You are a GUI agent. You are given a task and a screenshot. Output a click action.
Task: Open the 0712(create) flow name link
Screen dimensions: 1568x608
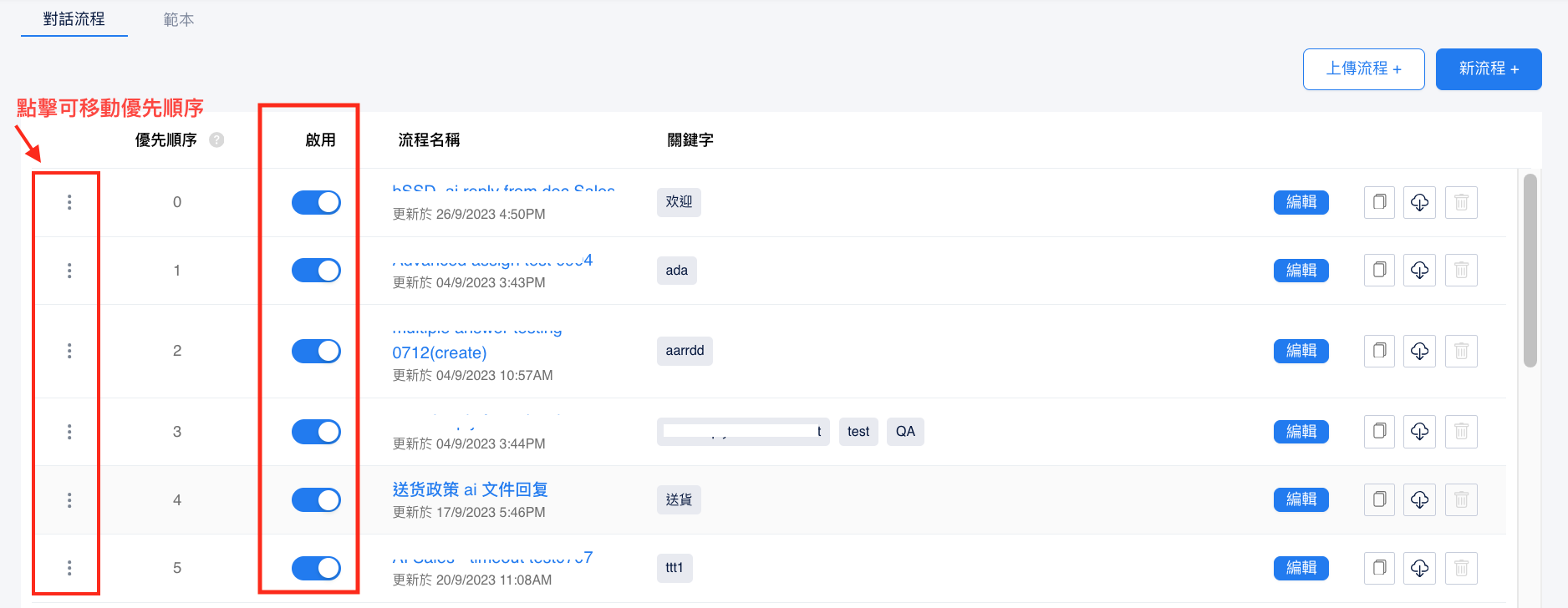pyautogui.click(x=440, y=352)
